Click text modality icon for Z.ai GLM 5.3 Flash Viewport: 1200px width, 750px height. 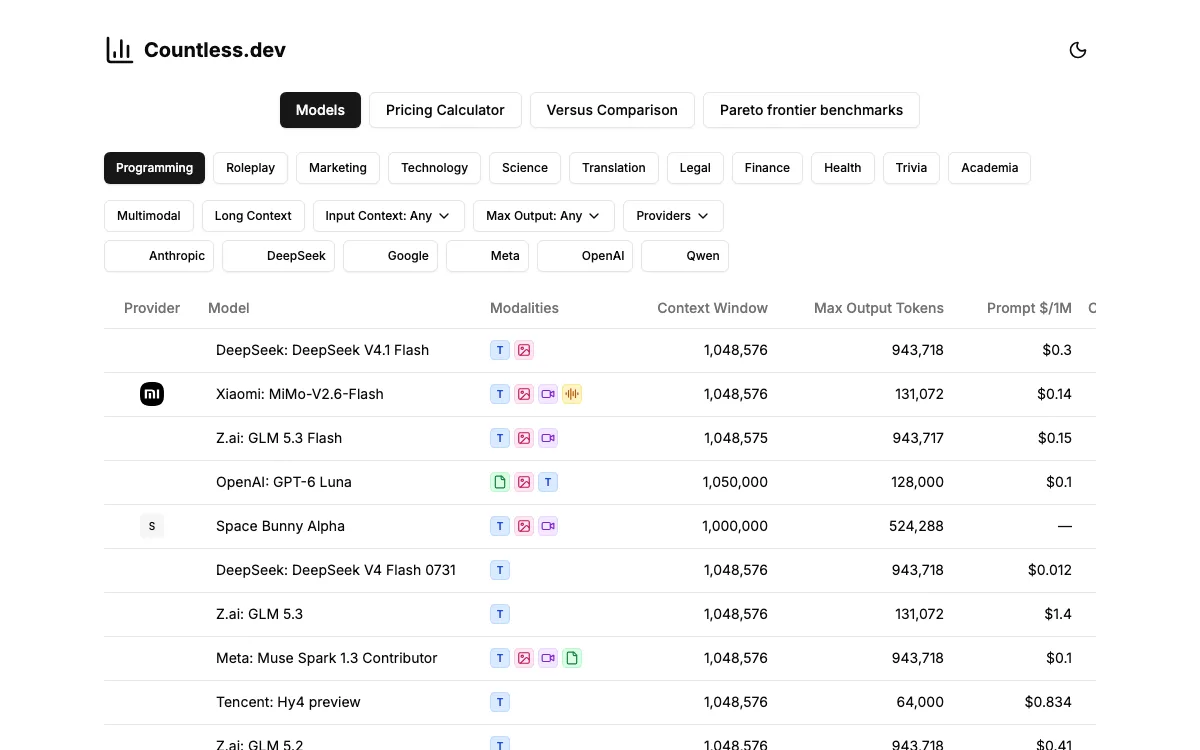click(500, 438)
